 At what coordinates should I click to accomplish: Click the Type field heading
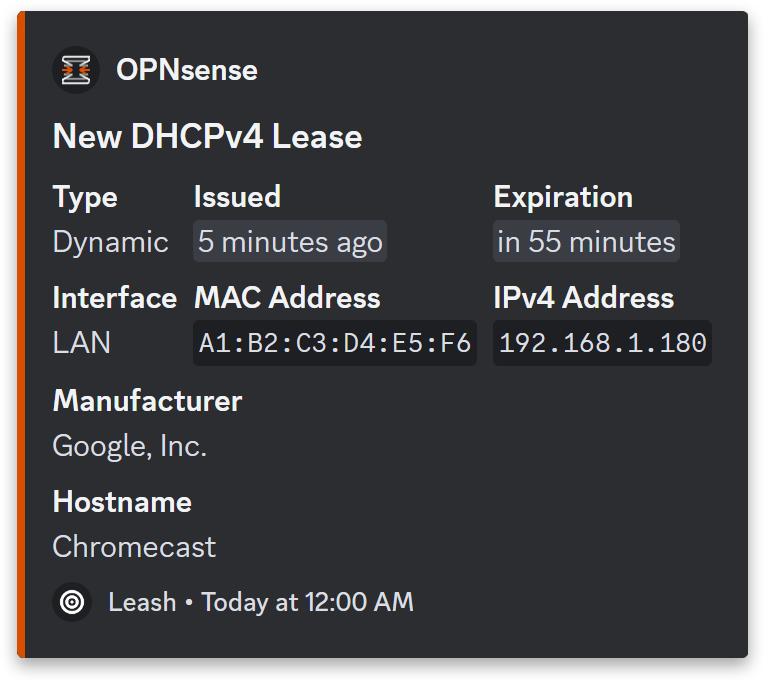(x=85, y=198)
